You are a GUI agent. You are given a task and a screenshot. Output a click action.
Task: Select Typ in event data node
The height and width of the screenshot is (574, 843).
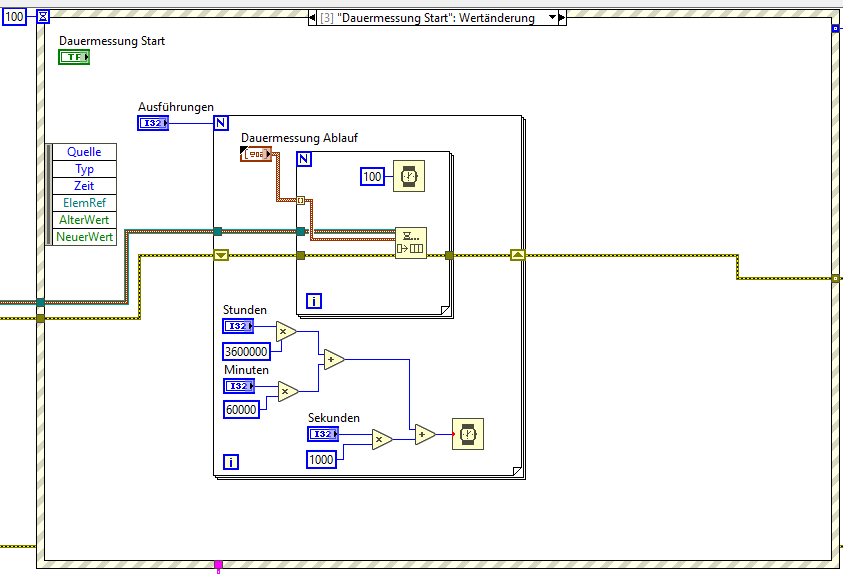coord(84,169)
